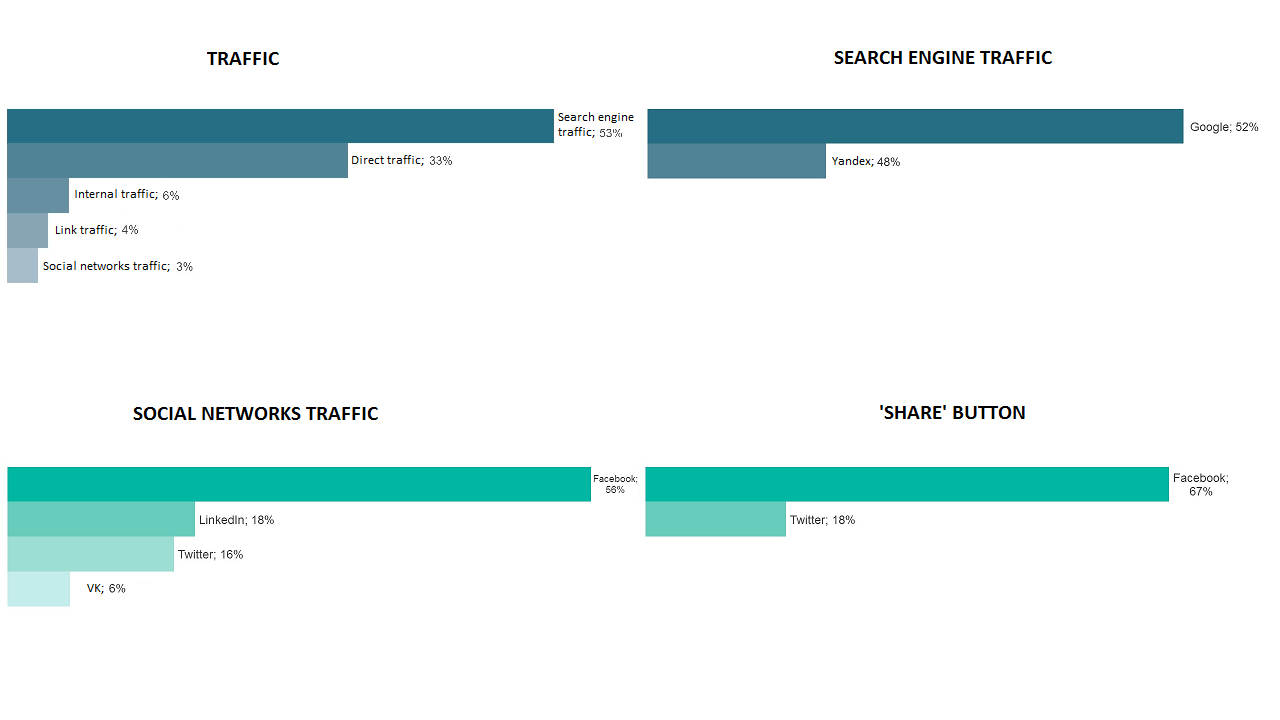
Task: Select the Twitter 18% bar in Share Button chart
Action: point(715,519)
